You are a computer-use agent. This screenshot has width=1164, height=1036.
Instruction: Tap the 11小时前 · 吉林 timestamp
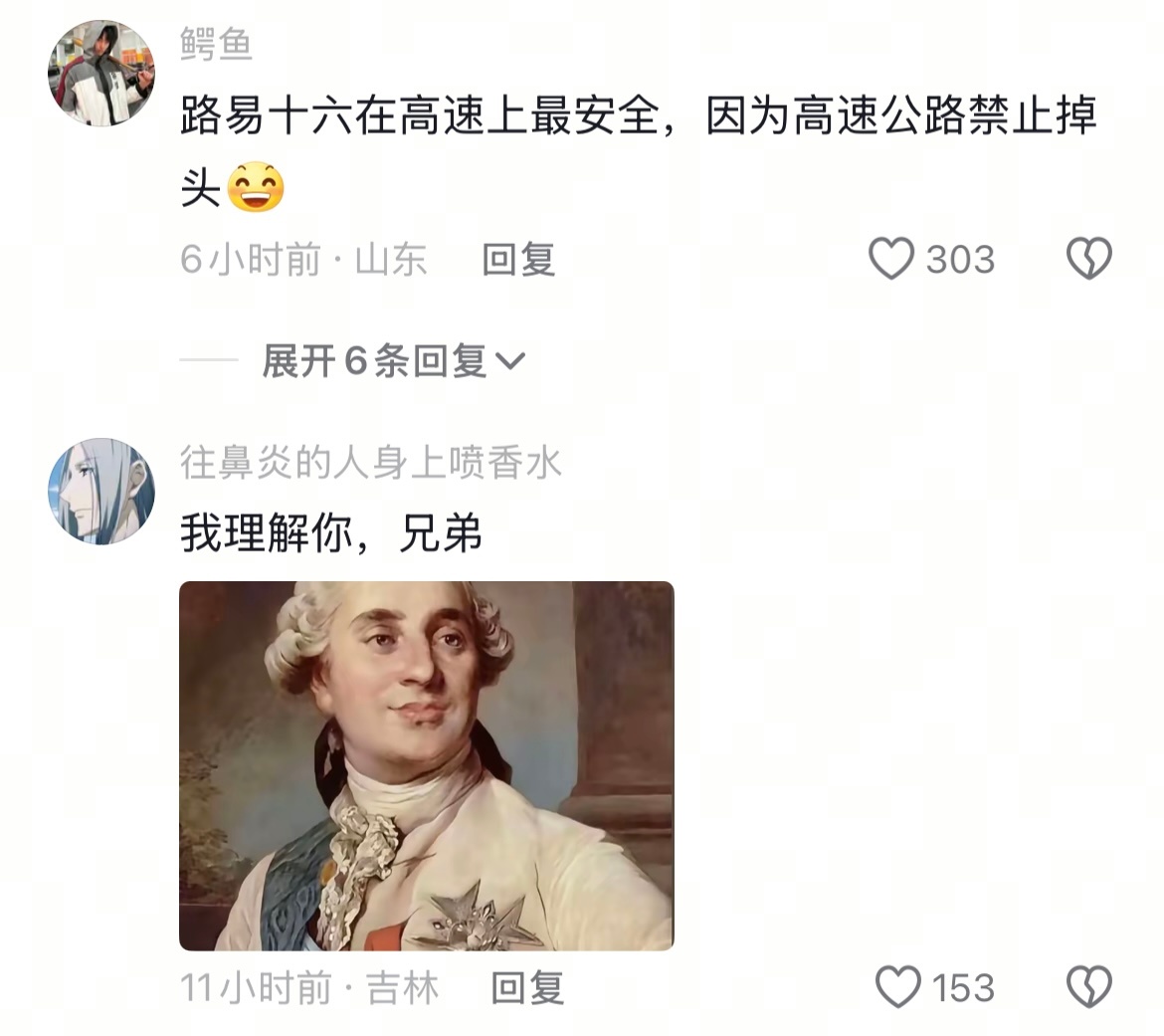[309, 987]
